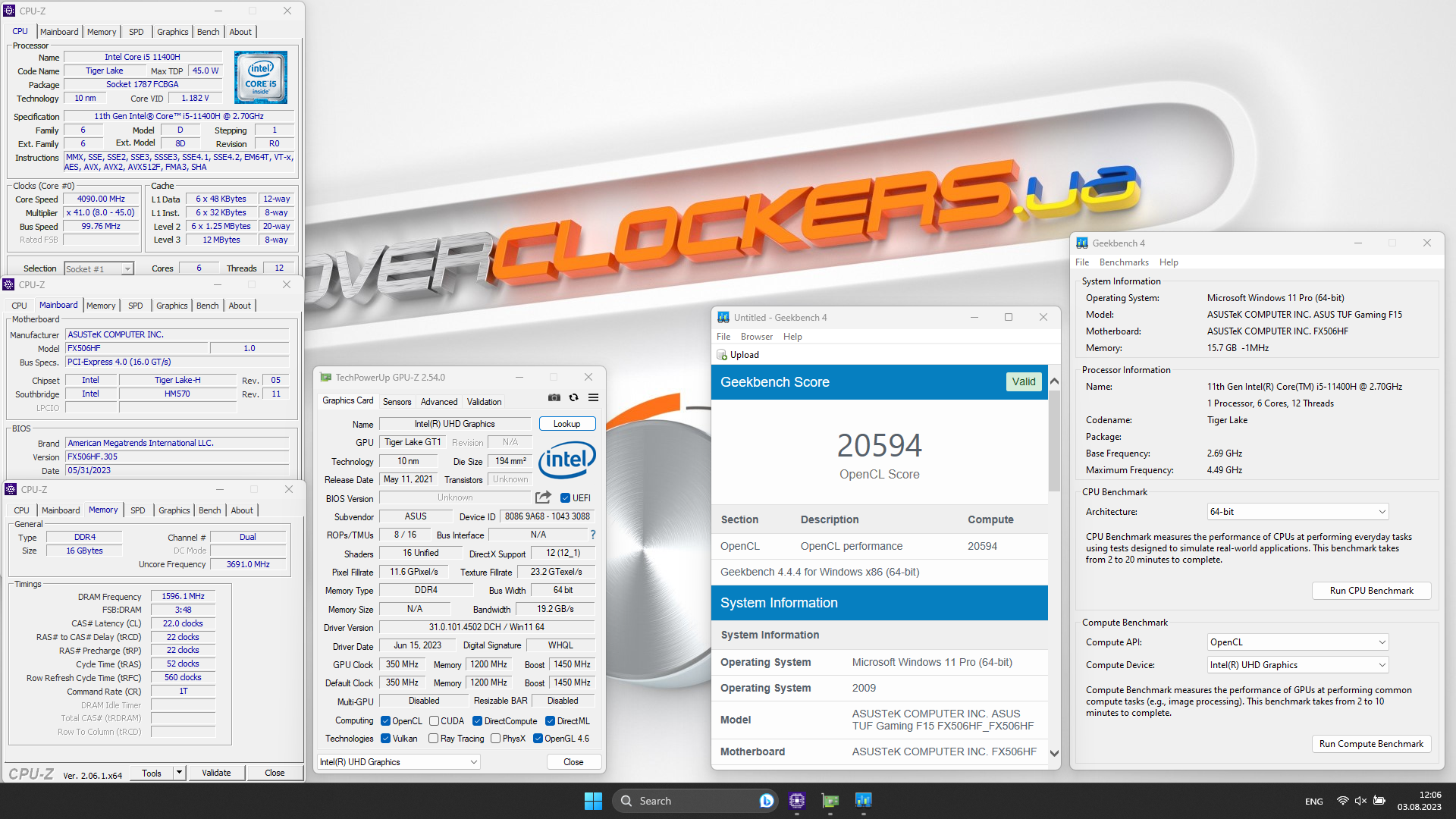The height and width of the screenshot is (819, 1456).
Task: Click Geekbench results vertical scrollbar thumb
Action: point(1054,440)
